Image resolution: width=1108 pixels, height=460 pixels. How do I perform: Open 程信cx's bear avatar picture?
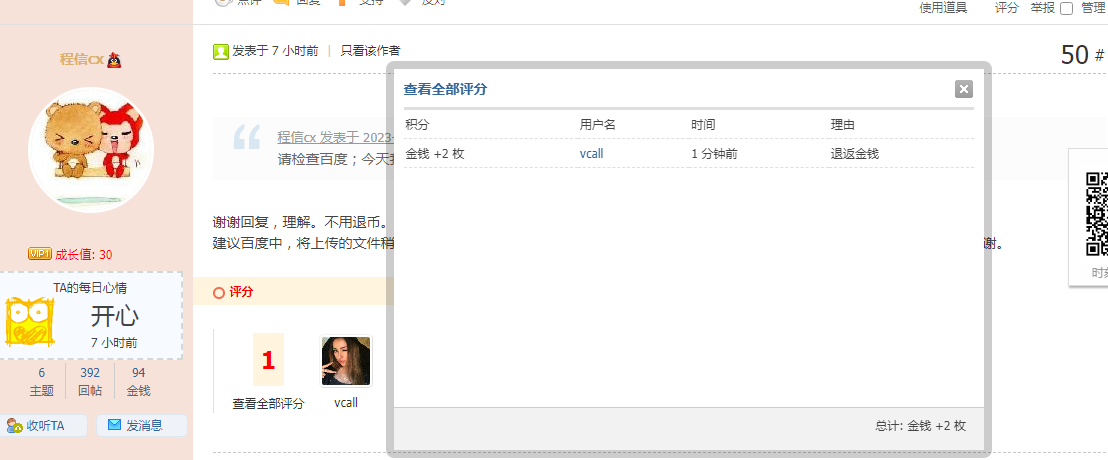[91, 150]
